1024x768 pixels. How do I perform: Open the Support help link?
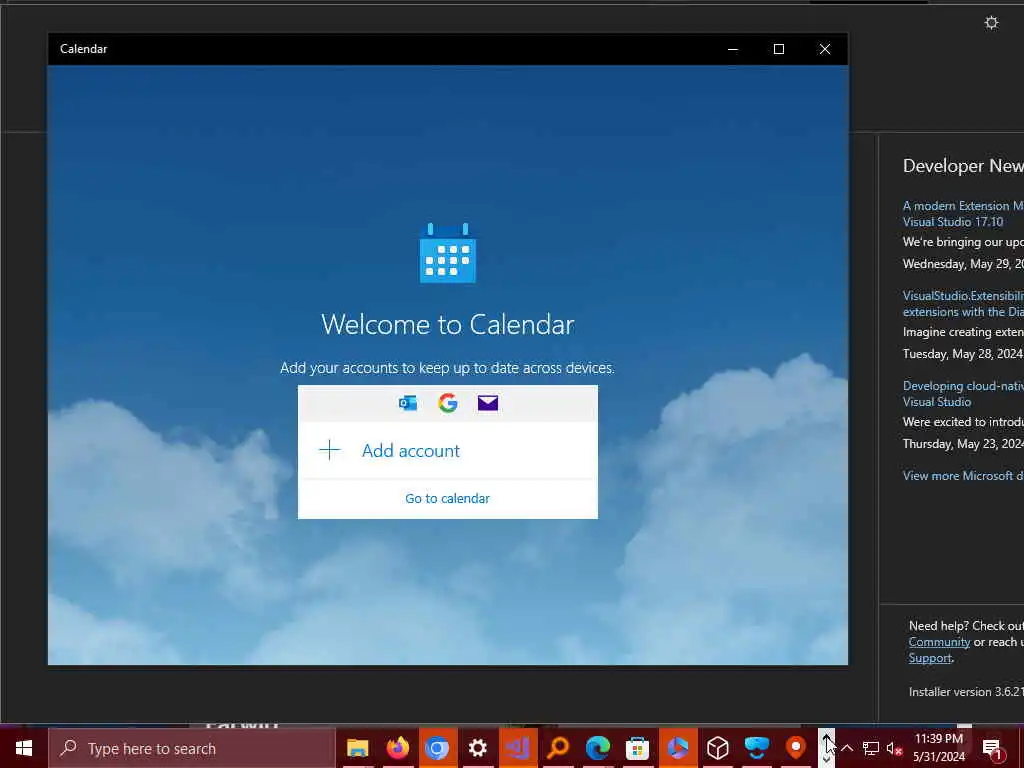[x=930, y=658]
